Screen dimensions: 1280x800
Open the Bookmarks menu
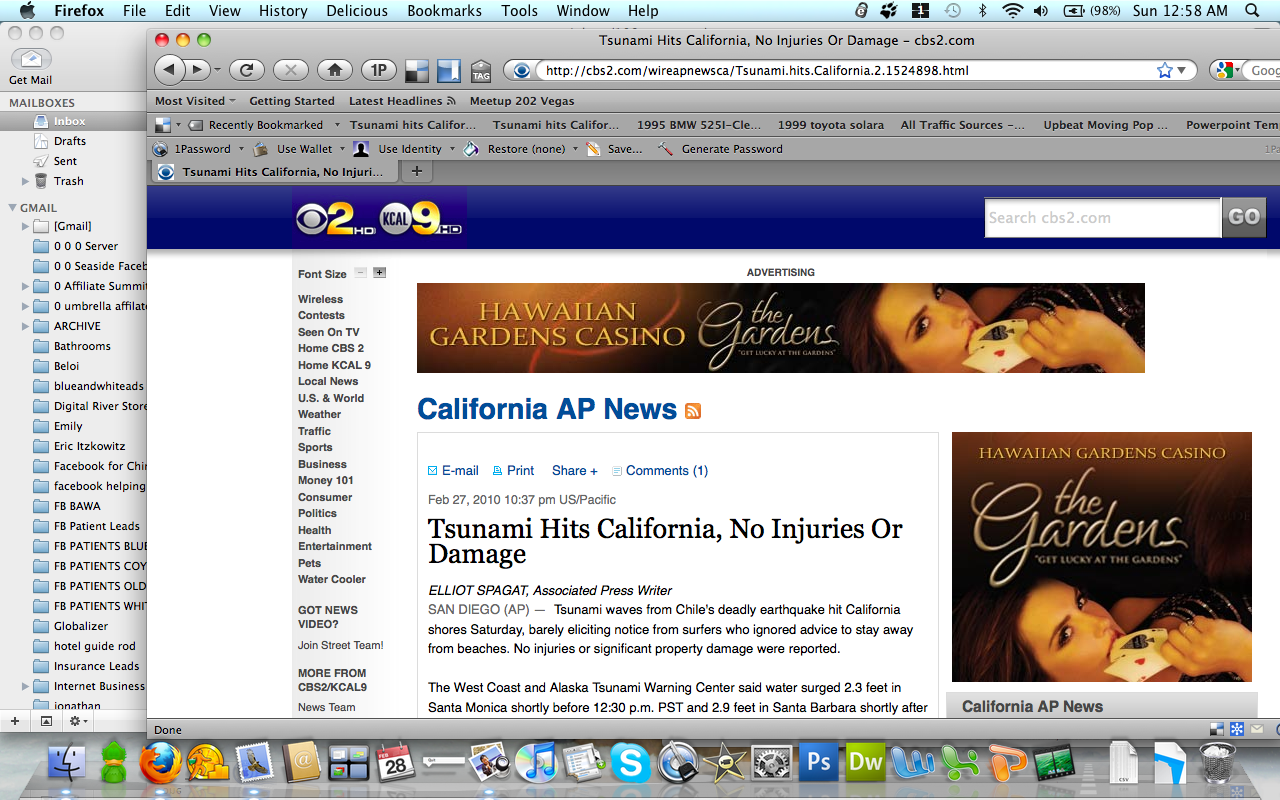click(445, 11)
